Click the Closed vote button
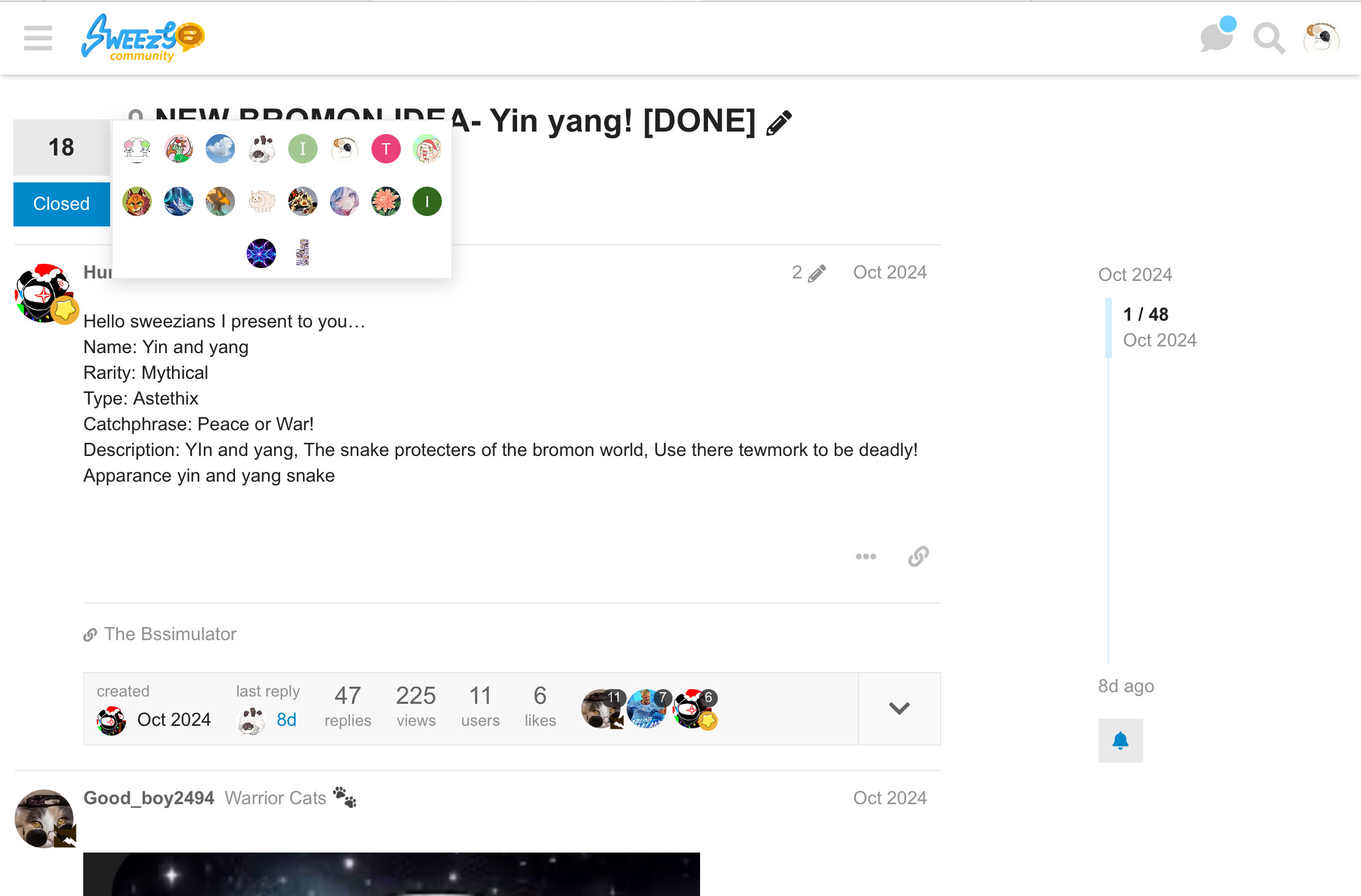 (x=62, y=204)
